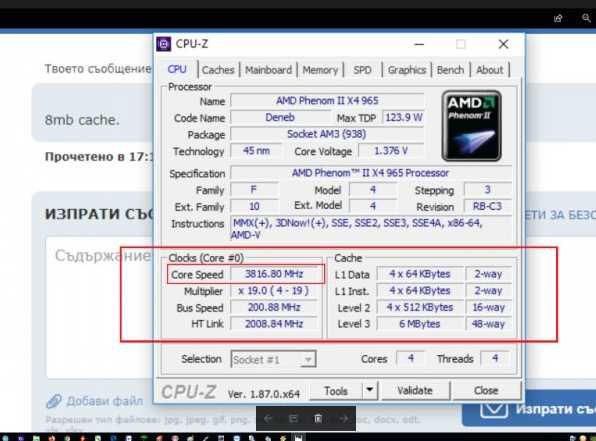This screenshot has height=441, width=596.
Task: Click the Threads count value
Action: pyautogui.click(x=495, y=359)
